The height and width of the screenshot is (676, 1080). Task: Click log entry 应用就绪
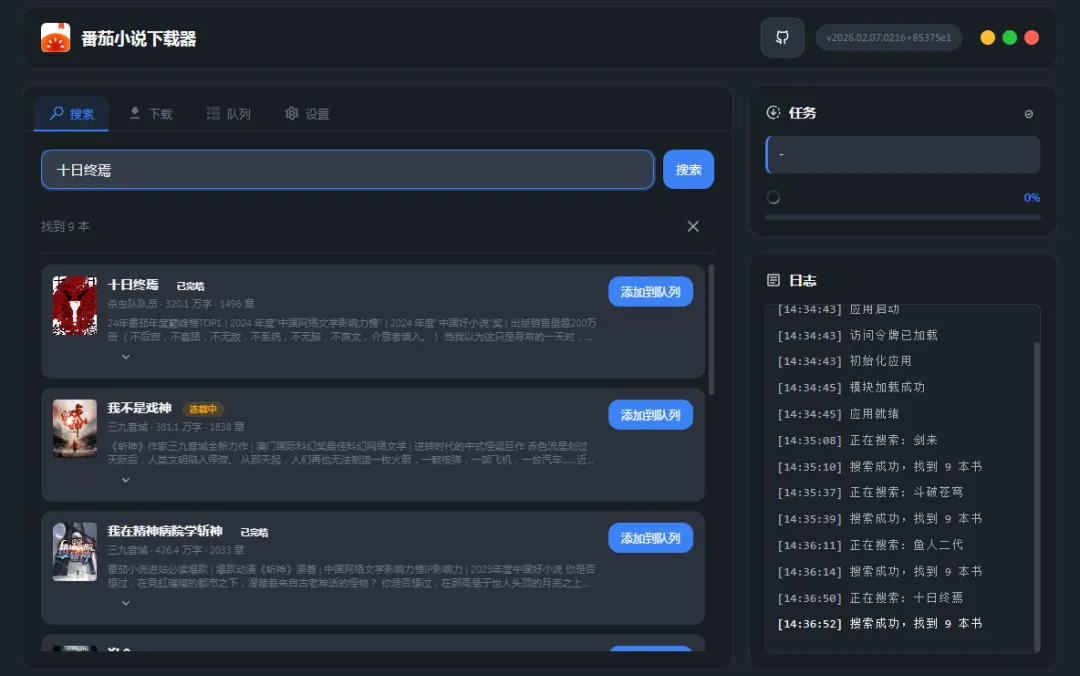(838, 413)
